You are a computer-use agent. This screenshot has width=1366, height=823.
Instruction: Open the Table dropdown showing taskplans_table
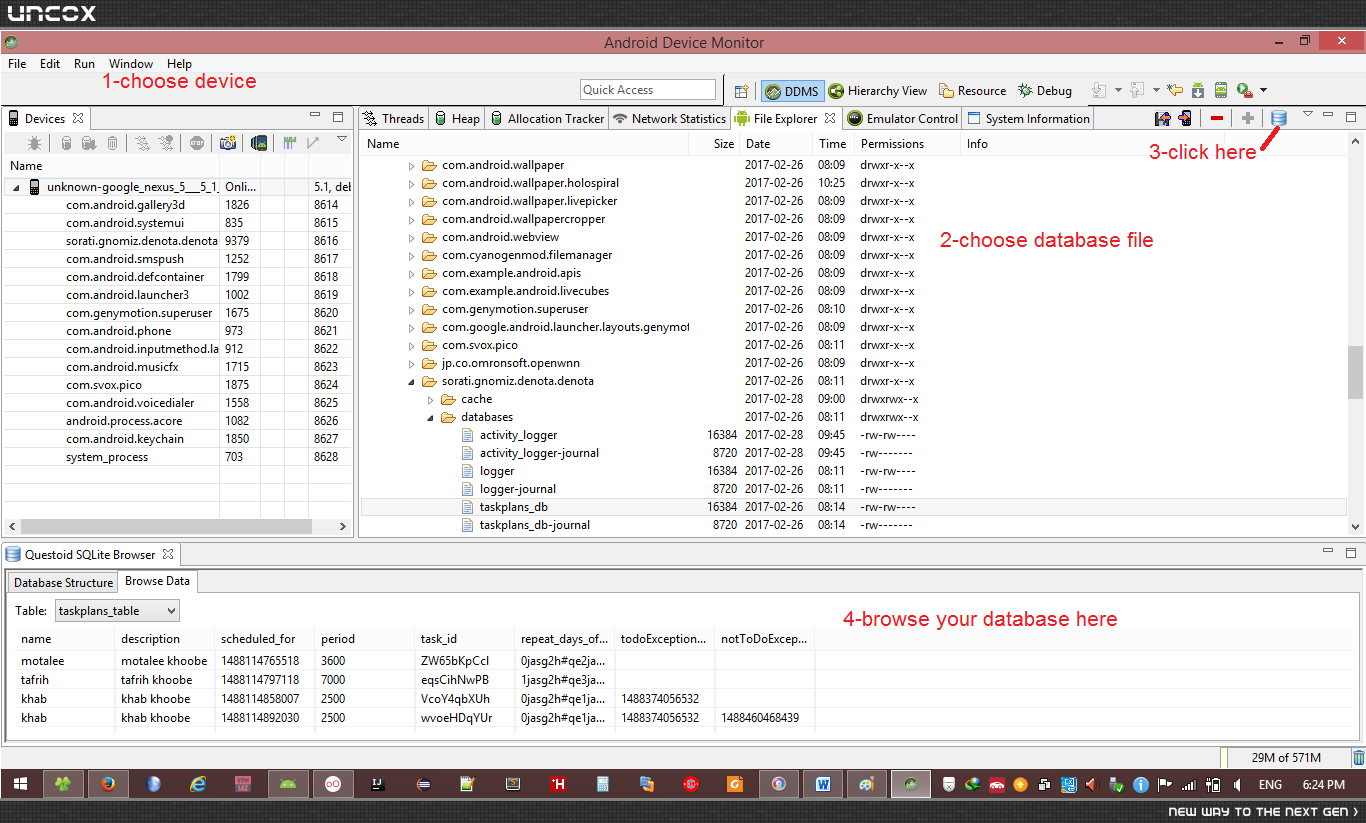tap(116, 610)
